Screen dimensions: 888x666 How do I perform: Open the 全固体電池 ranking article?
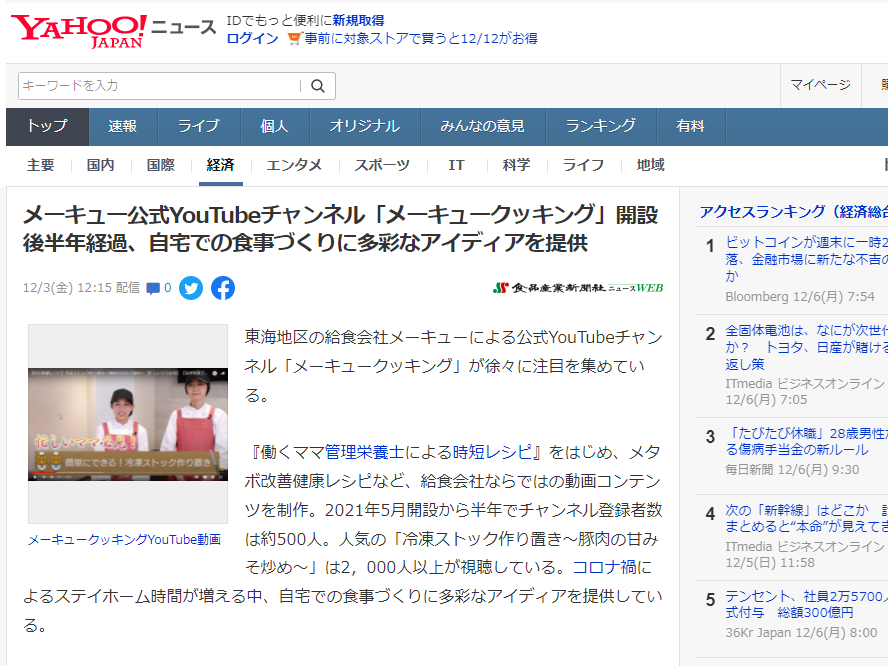[x=806, y=347]
